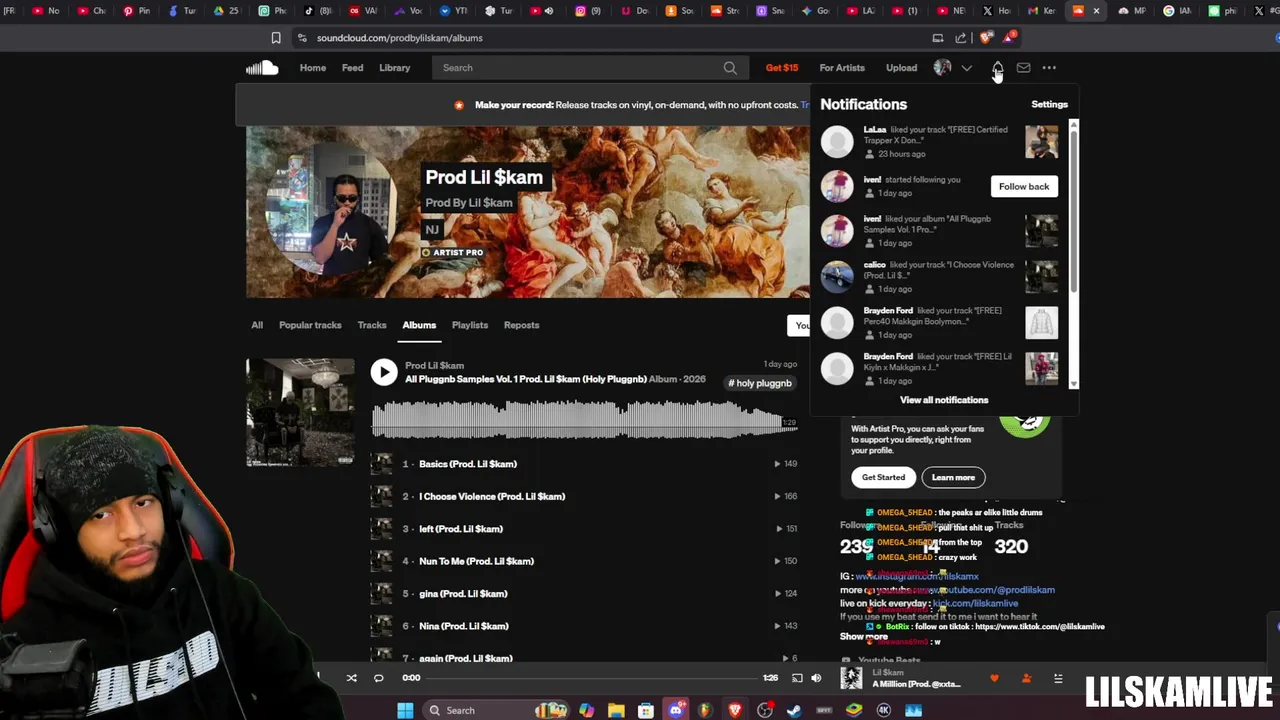This screenshot has width=1280, height=720.
Task: Open the Home nav item
Action: click(313, 68)
